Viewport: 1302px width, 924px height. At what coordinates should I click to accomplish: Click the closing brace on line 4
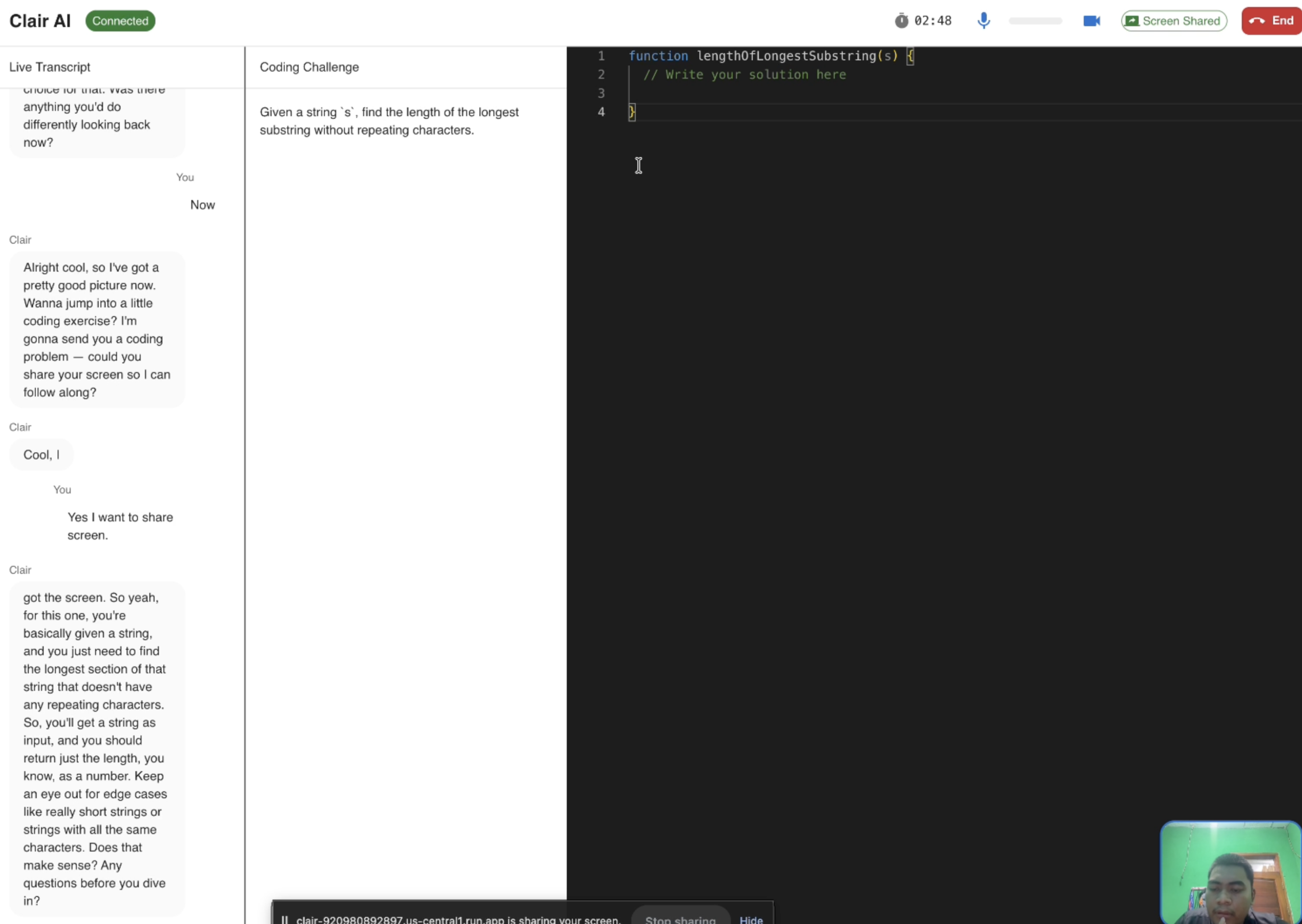pos(631,112)
